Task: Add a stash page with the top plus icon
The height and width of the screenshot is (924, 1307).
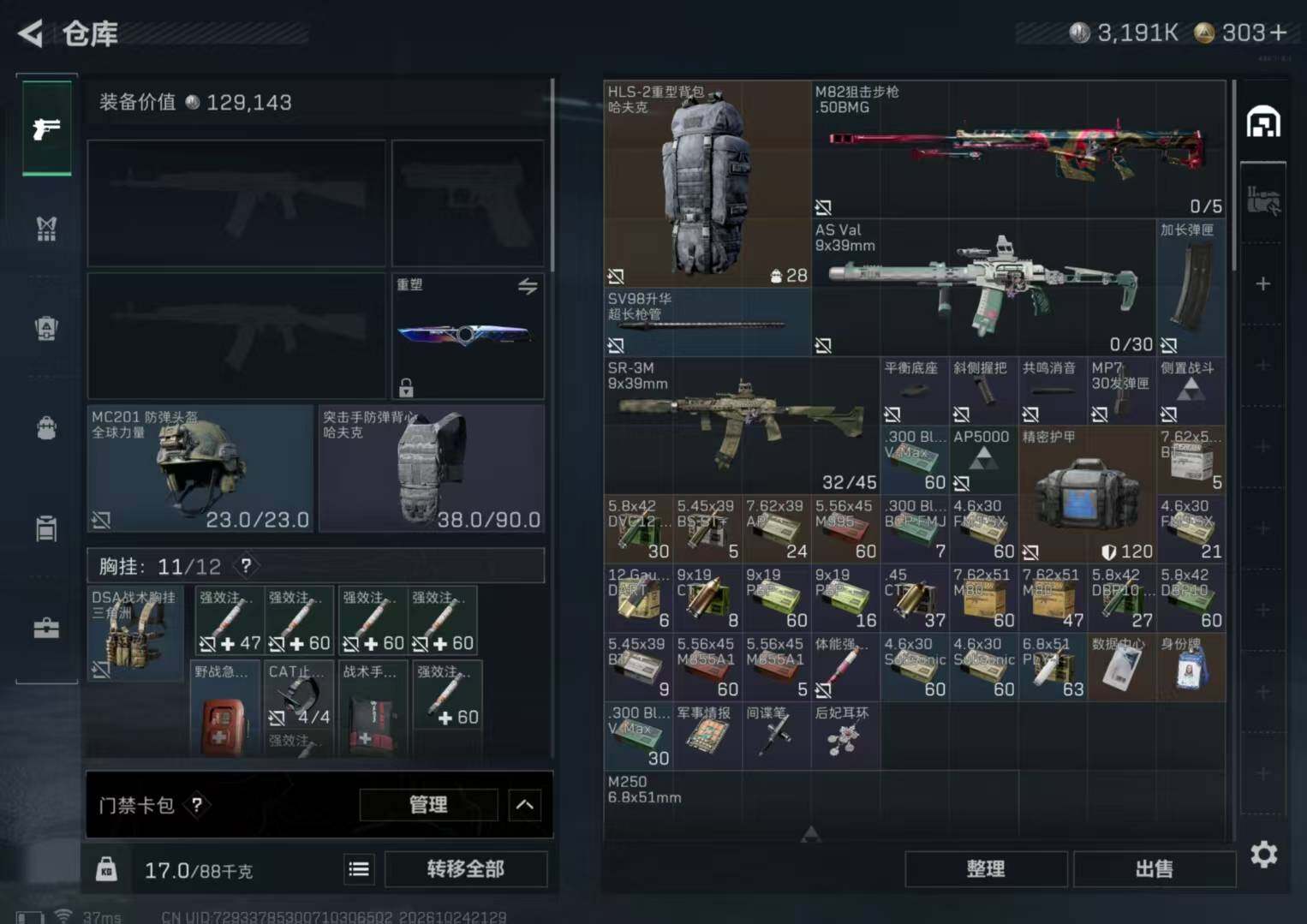Action: (x=1263, y=283)
